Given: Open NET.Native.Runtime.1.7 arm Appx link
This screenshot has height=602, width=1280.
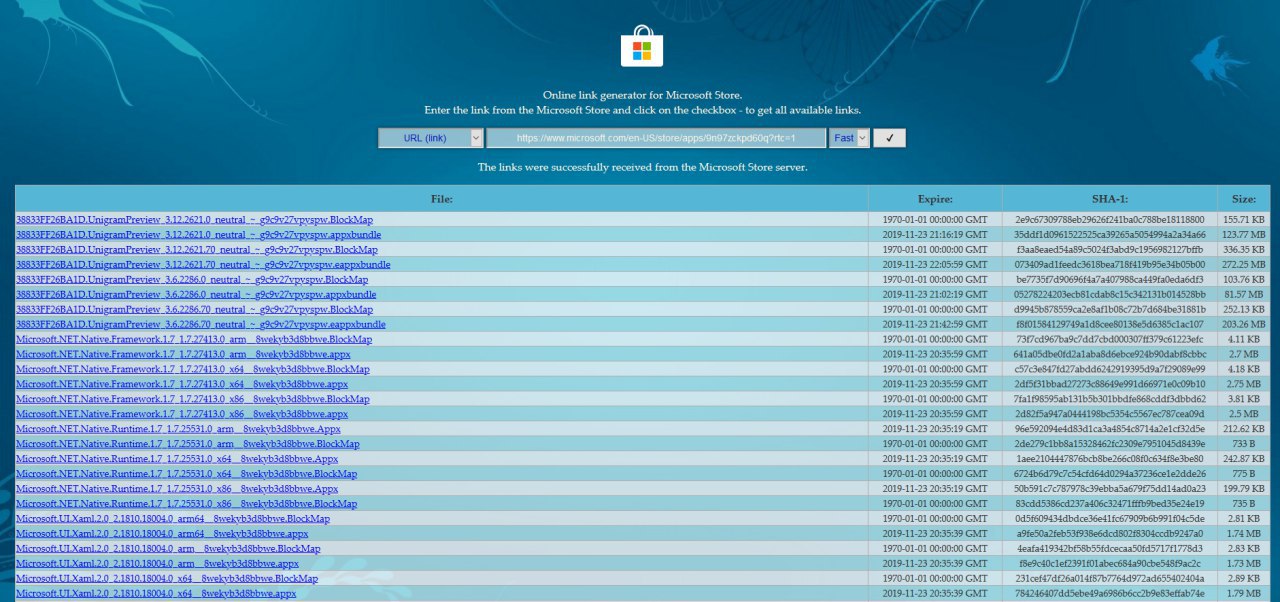Looking at the screenshot, I should [178, 429].
